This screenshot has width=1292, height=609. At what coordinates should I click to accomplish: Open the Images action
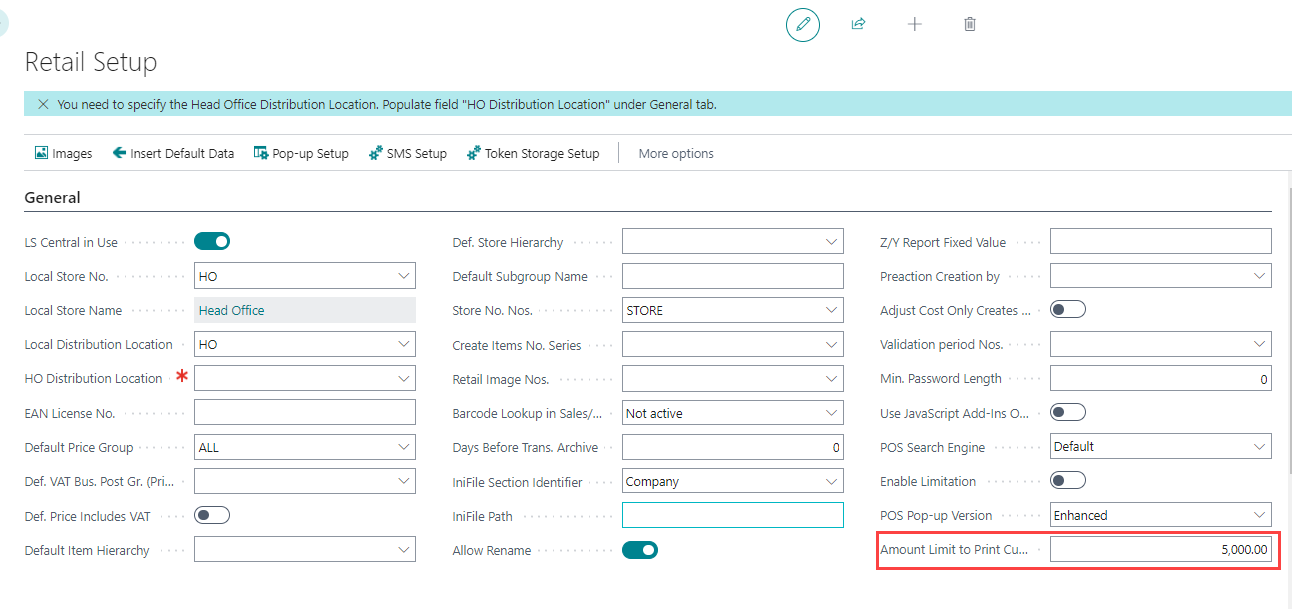pos(63,153)
